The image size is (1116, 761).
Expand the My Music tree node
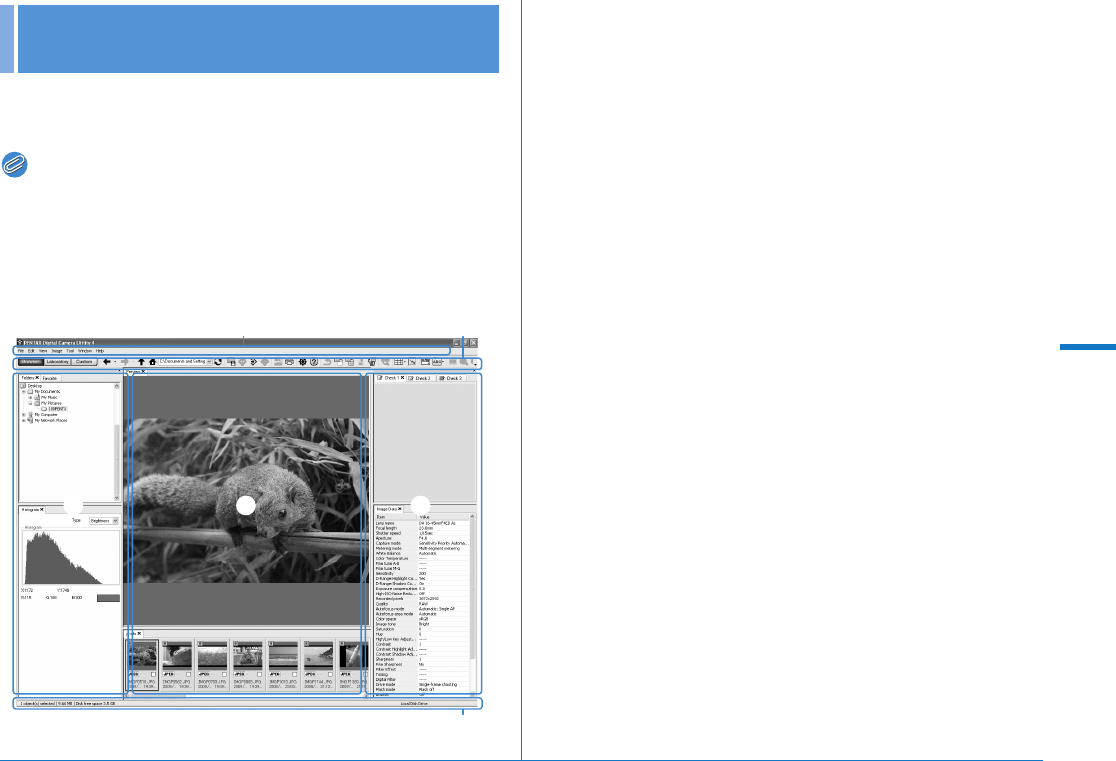(30, 397)
